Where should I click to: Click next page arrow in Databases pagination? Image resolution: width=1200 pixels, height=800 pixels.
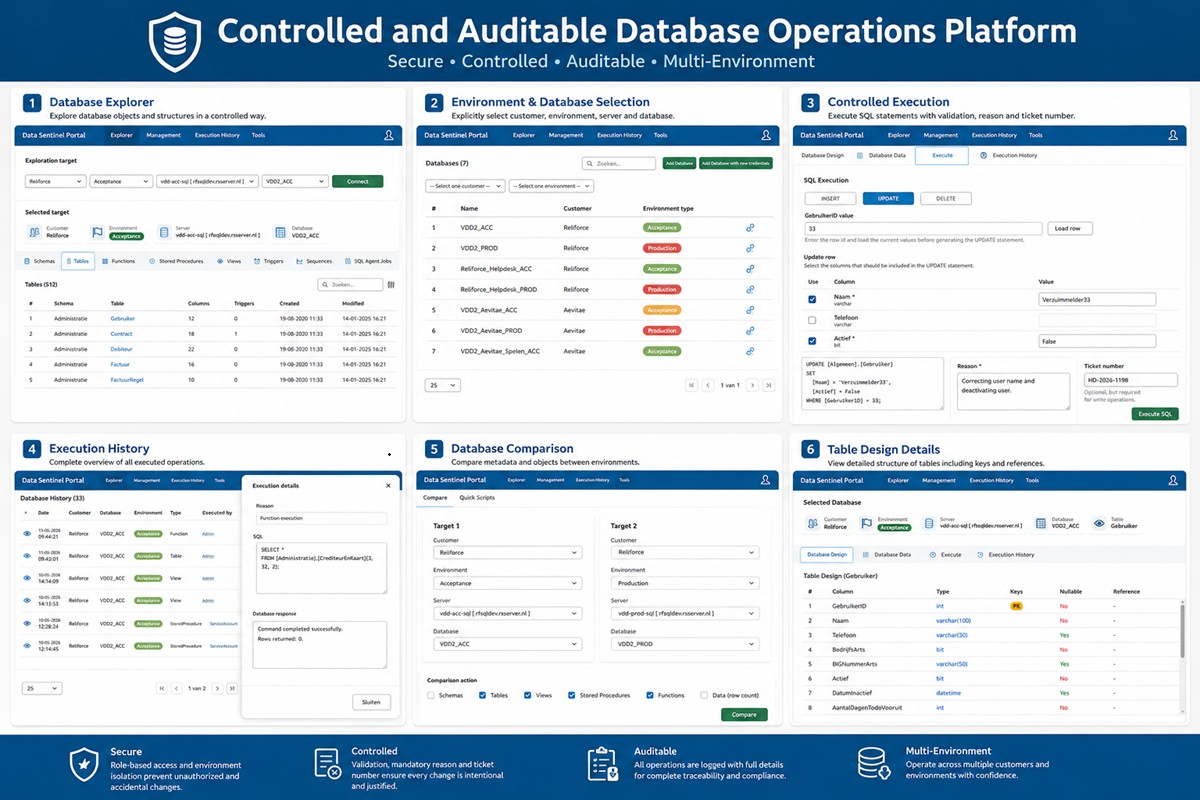[753, 385]
